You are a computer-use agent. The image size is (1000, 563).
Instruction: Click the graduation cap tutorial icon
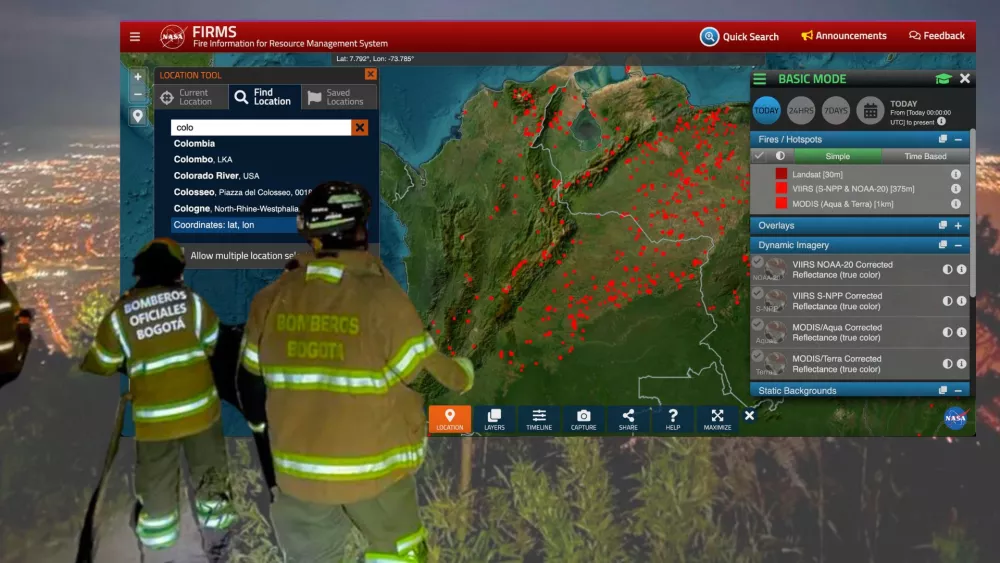click(943, 79)
